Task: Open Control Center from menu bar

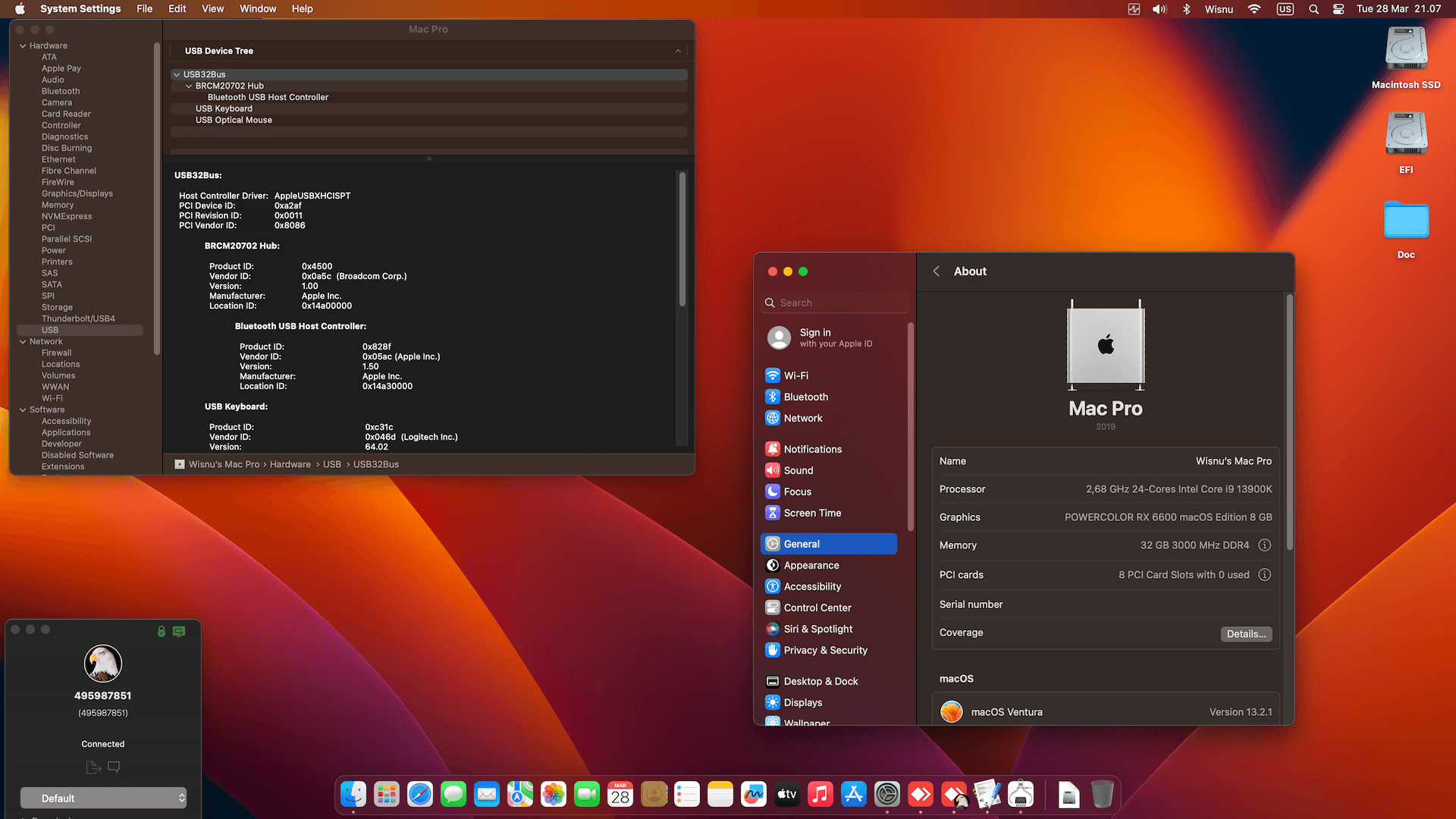Action: [1338, 9]
